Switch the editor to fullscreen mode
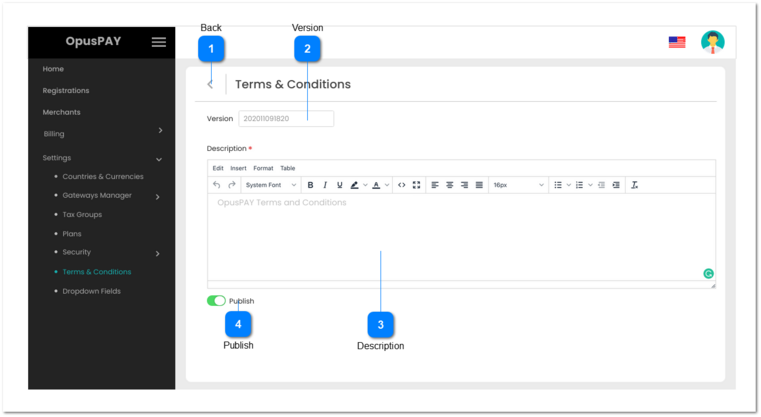Screen dimensions: 761x417 [x=416, y=185]
